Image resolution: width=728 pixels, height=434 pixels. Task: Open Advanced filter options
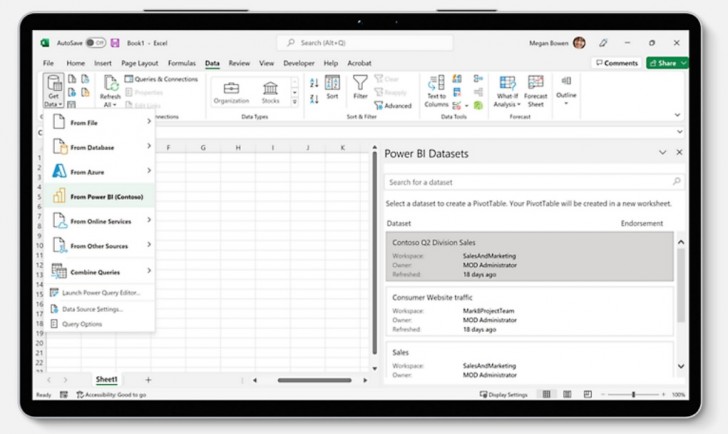click(x=393, y=106)
